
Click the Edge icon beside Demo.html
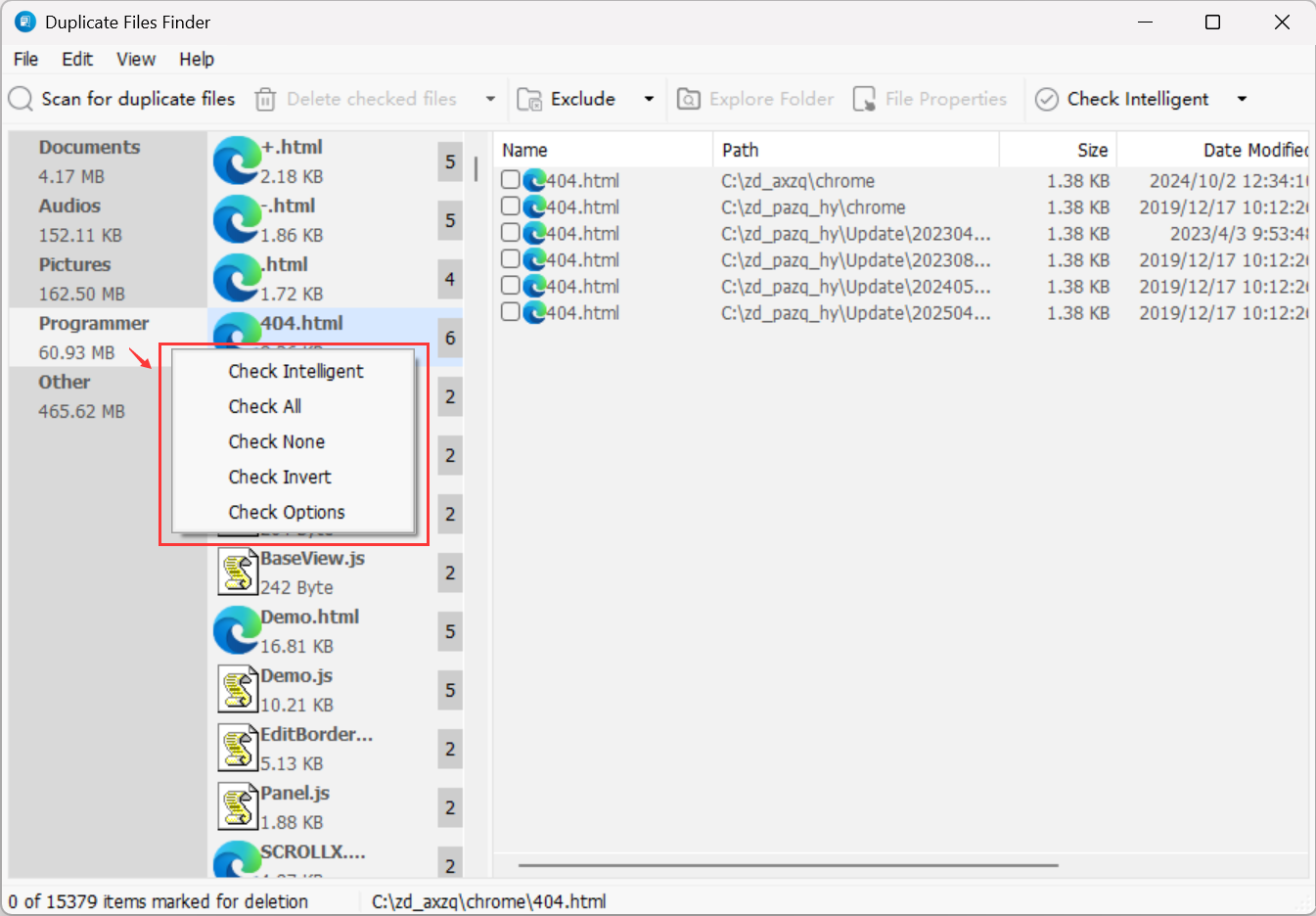(x=236, y=629)
